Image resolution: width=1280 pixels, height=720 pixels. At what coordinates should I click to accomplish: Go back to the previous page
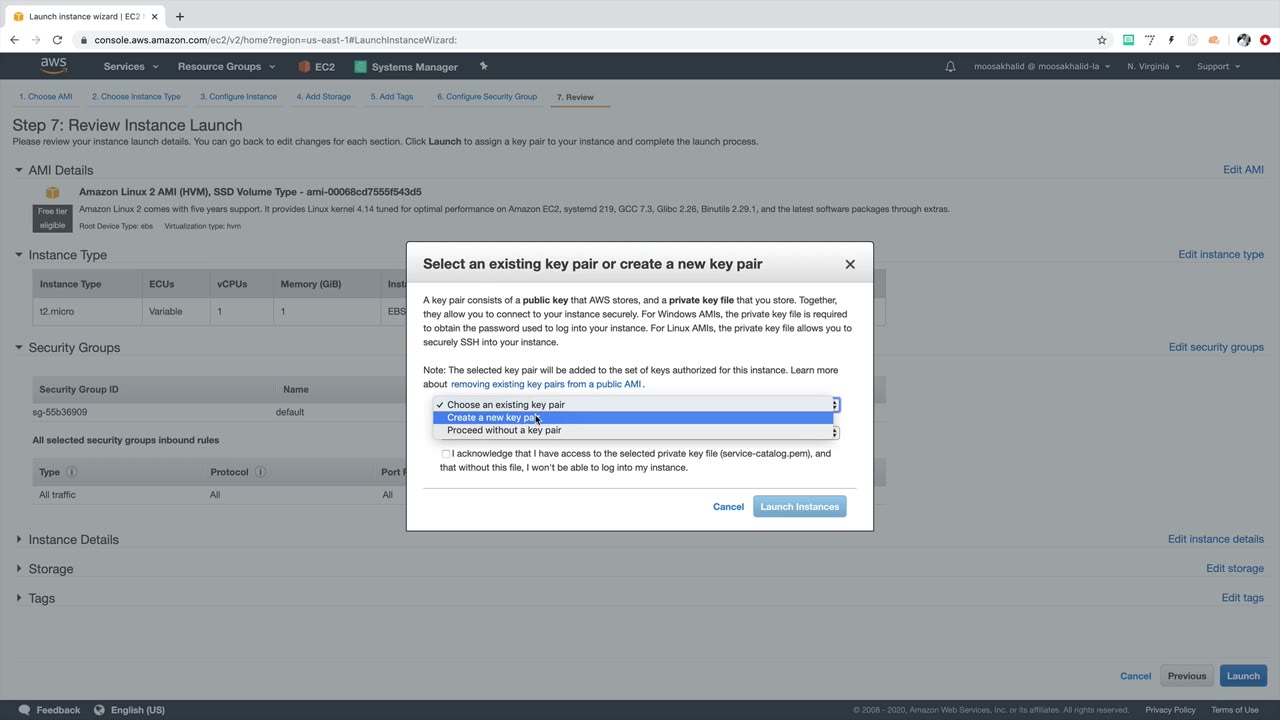tap(14, 40)
